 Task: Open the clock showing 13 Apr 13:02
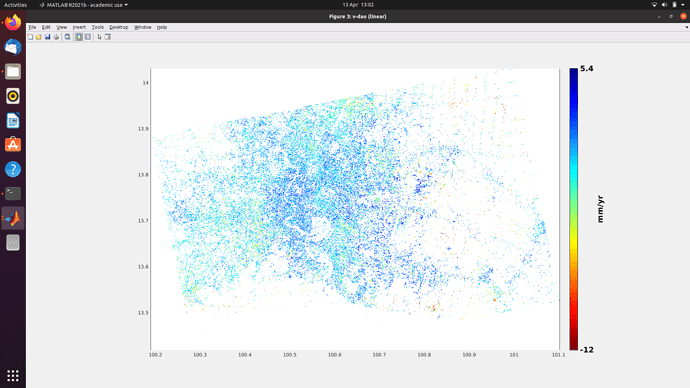[x=358, y=5]
